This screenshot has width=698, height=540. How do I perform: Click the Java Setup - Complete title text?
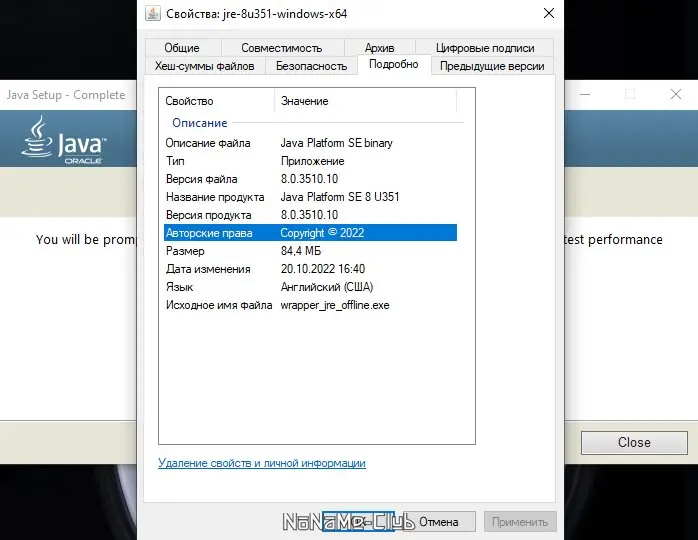[x=66, y=95]
